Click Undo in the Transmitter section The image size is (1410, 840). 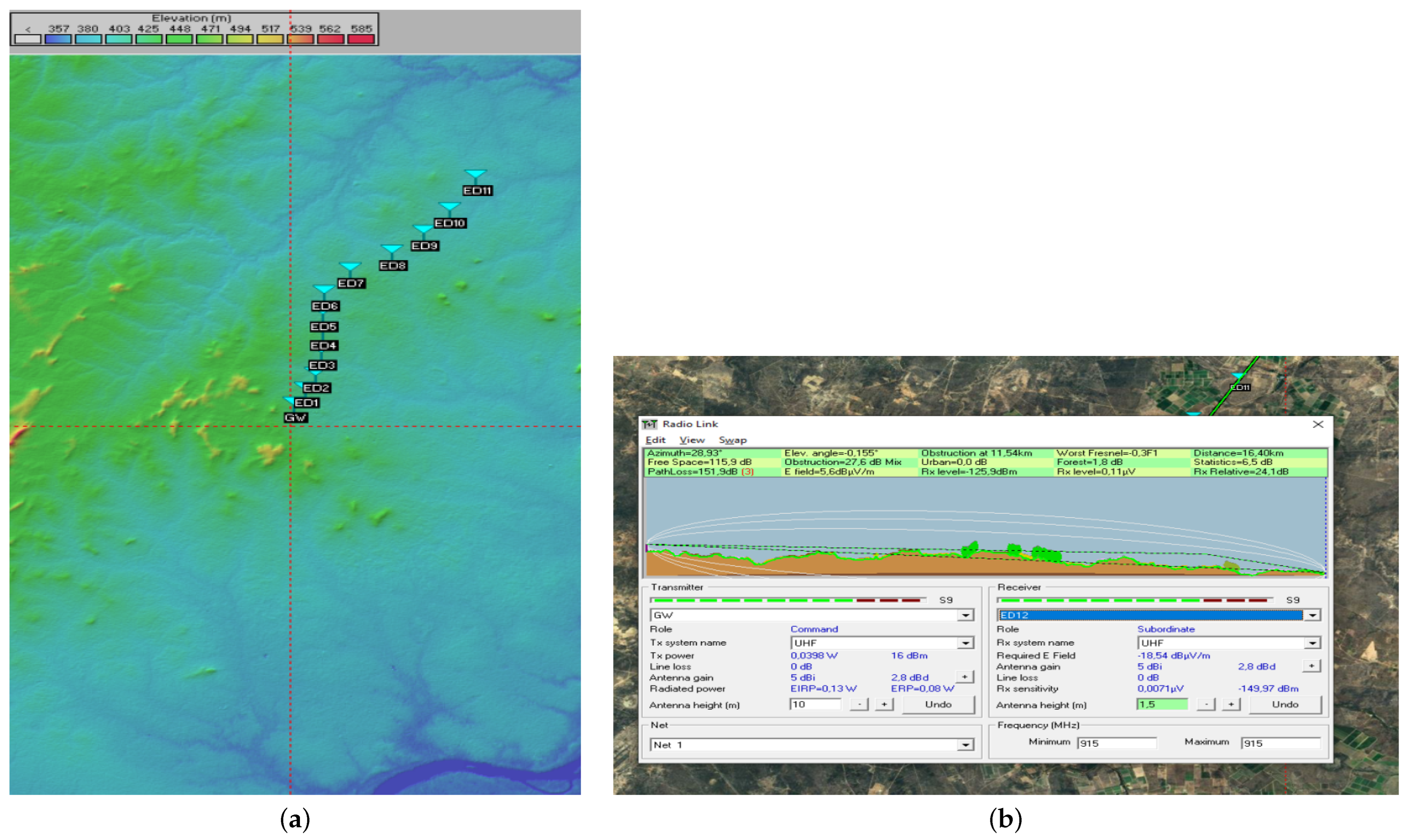(938, 704)
